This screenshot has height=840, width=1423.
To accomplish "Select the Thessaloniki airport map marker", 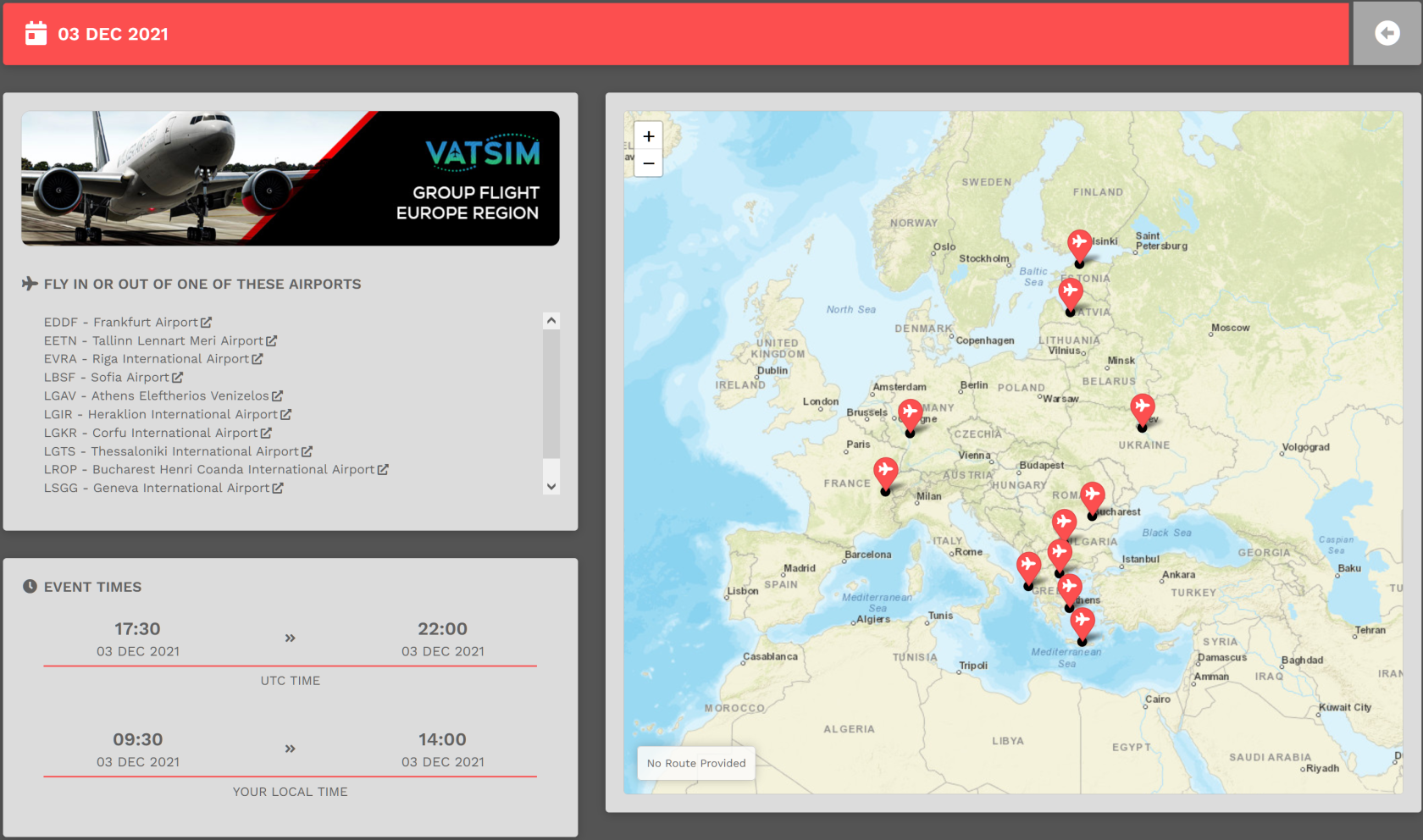I will [1060, 556].
